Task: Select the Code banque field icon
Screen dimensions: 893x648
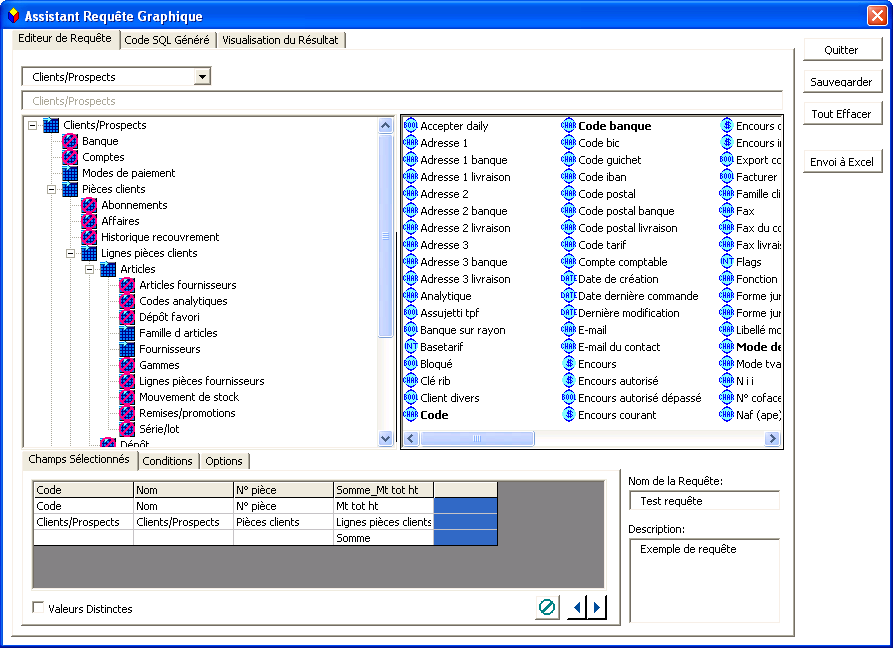Action: pos(568,126)
